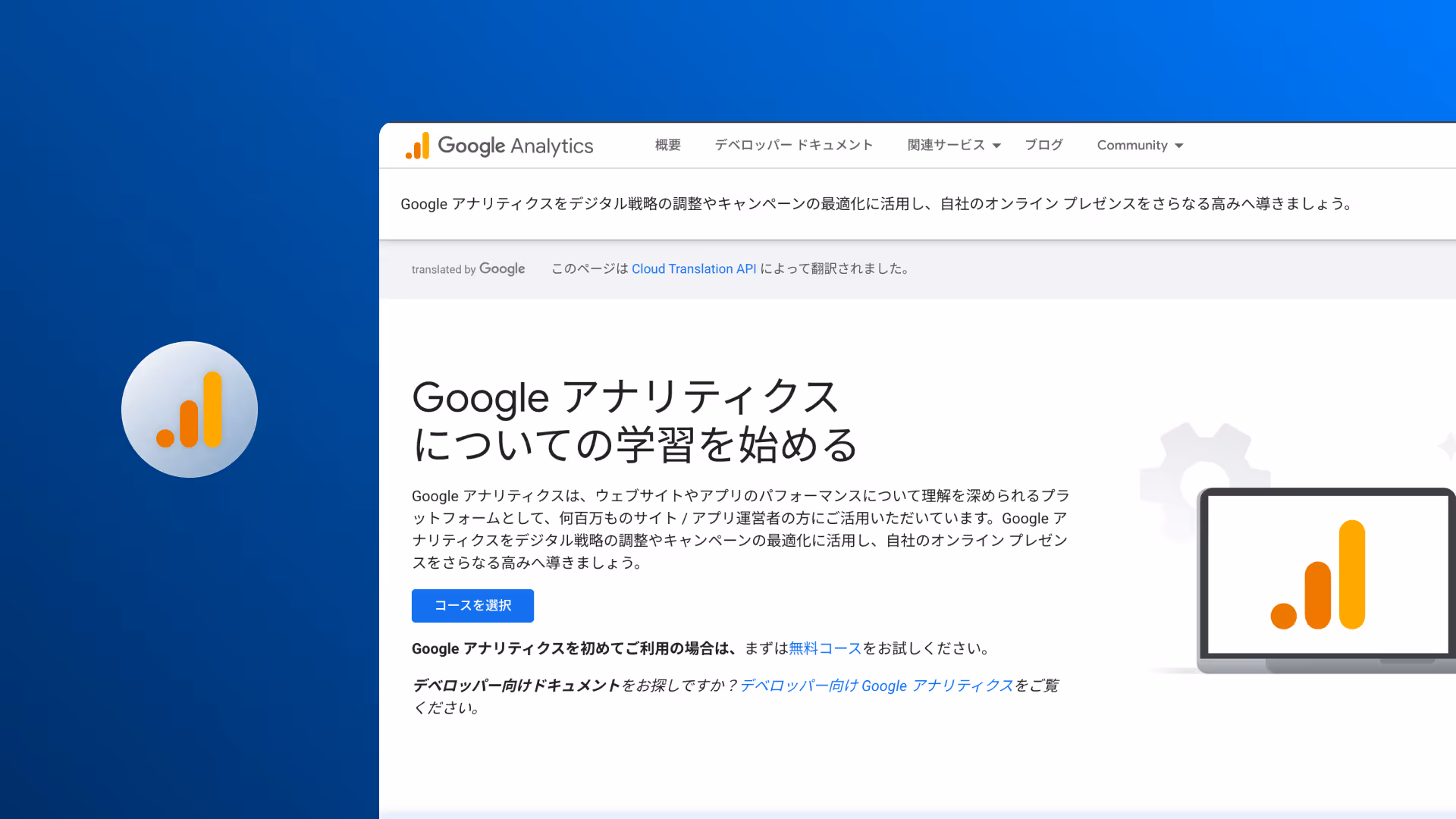1456x819 pixels.
Task: Go to the ブログ menu item
Action: coord(1043,145)
